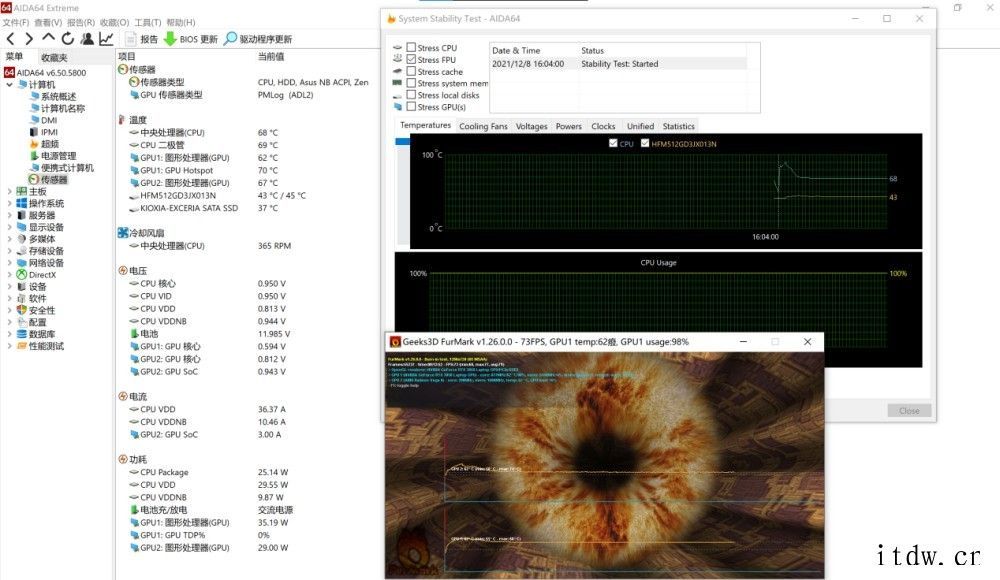Expand the 网络设备 tree node

click(x=9, y=263)
